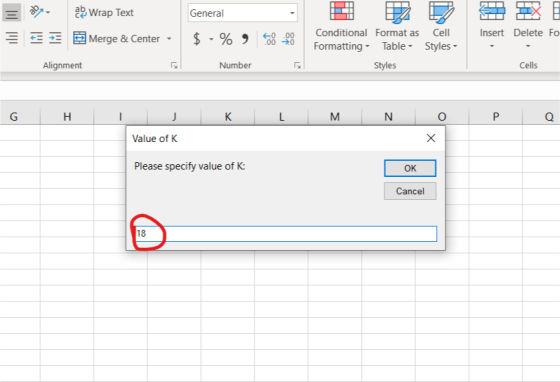Open Alignment settings dialog launcher

click(174, 65)
